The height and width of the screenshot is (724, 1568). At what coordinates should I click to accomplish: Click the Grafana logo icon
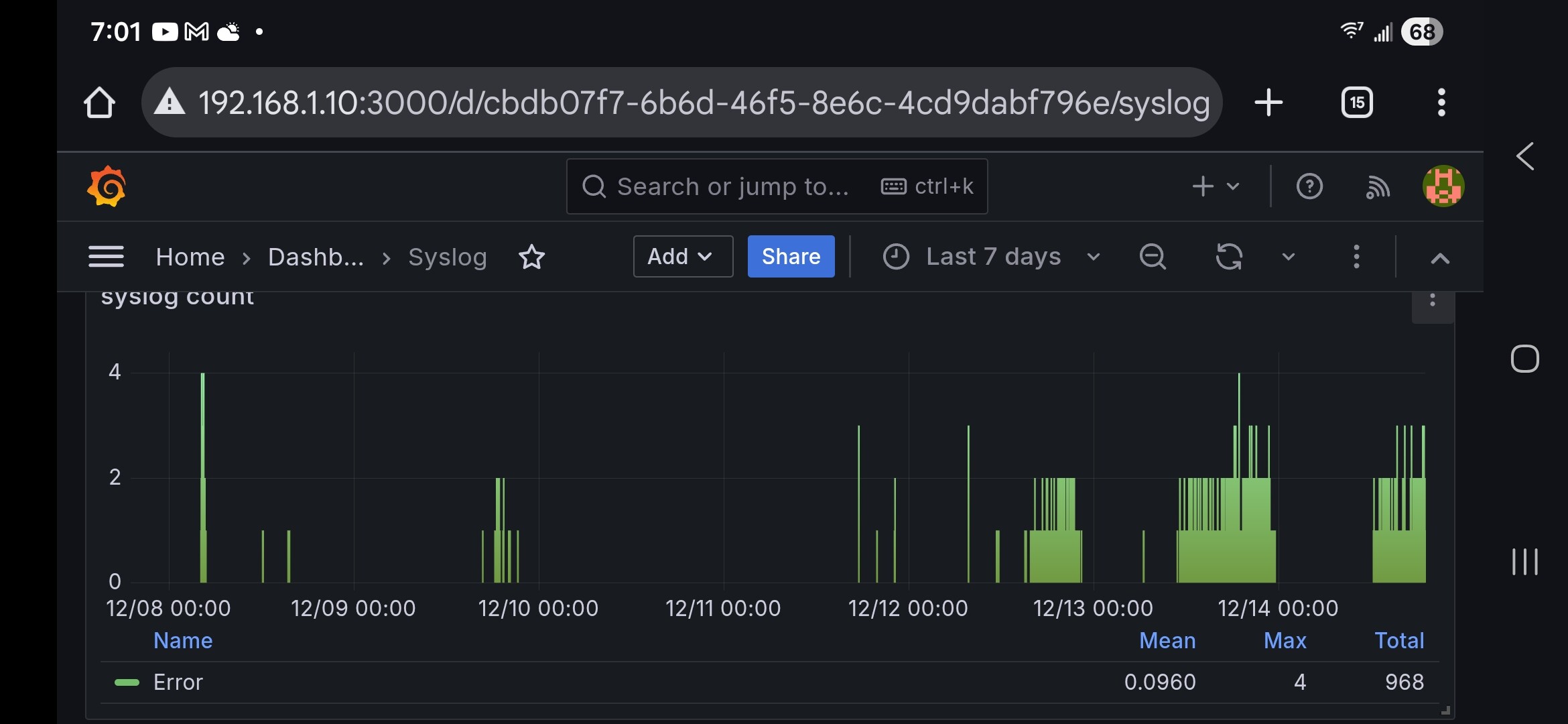coord(107,186)
